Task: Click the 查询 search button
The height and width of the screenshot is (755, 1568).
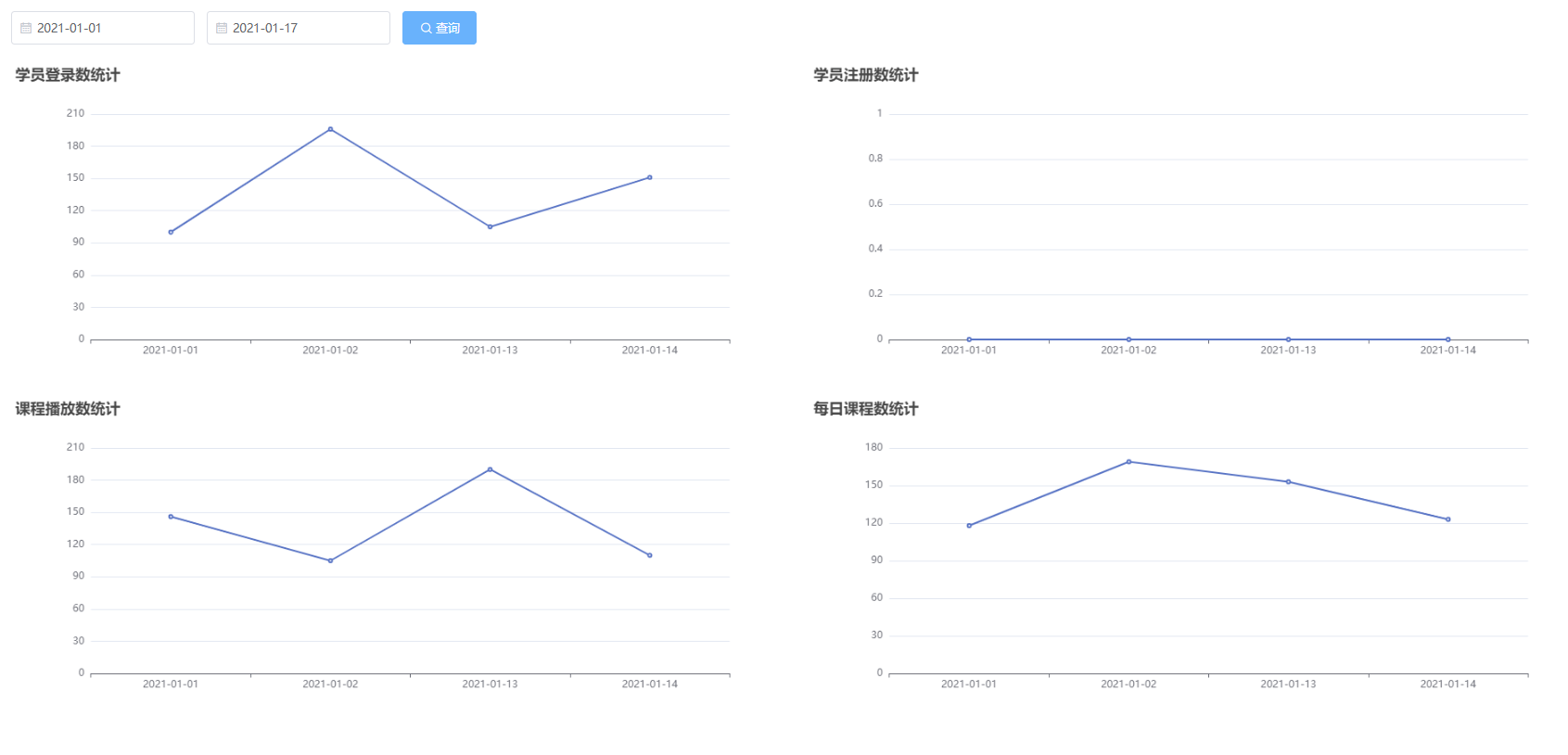Action: [440, 28]
